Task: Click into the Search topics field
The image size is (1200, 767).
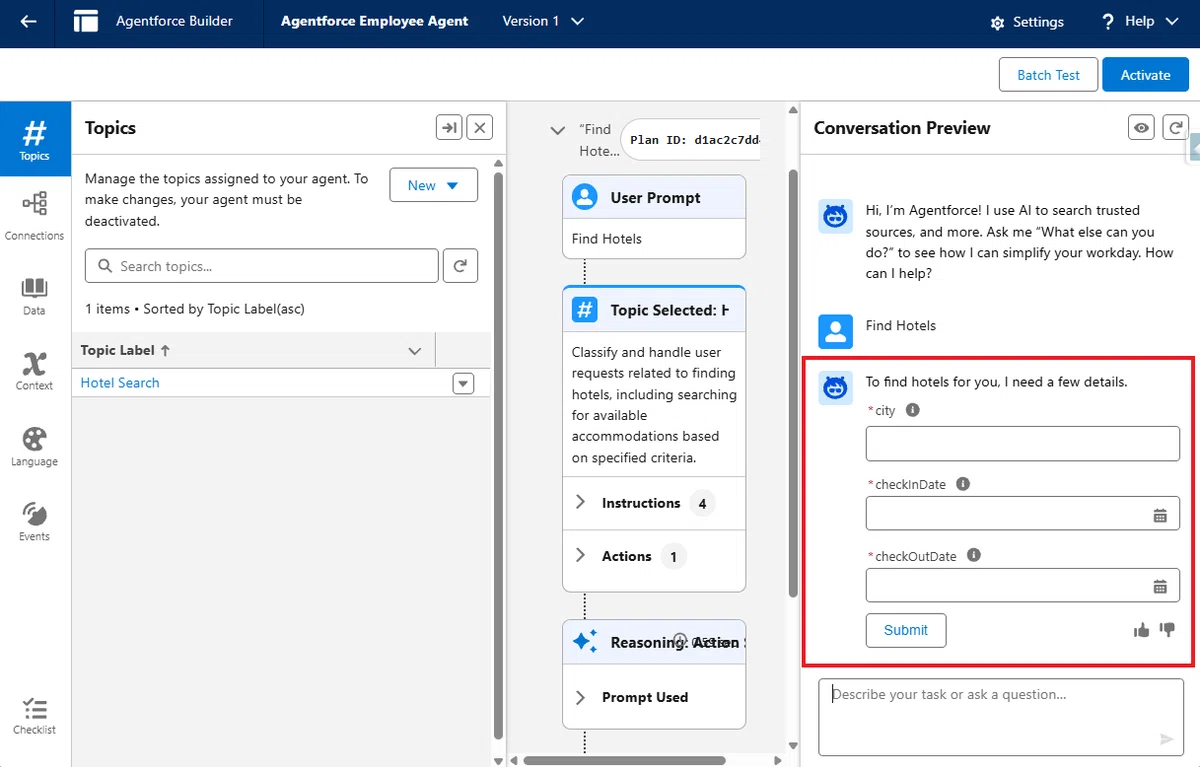Action: (x=262, y=266)
